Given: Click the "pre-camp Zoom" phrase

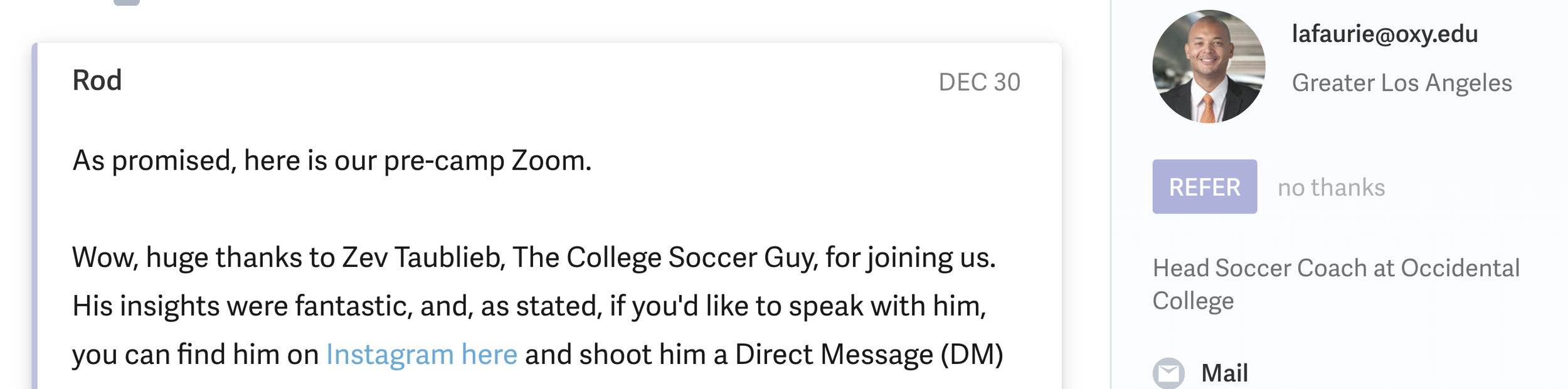Looking at the screenshot, I should coord(486,161).
